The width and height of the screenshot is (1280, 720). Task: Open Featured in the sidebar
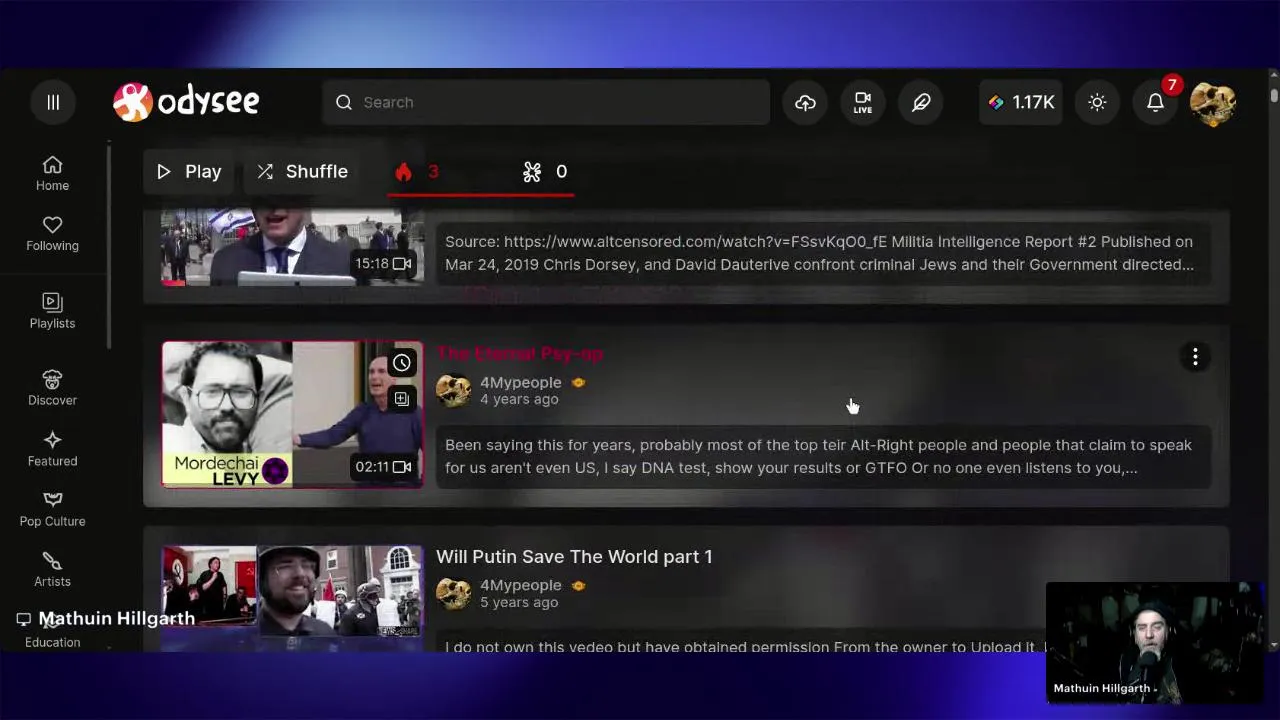click(52, 449)
